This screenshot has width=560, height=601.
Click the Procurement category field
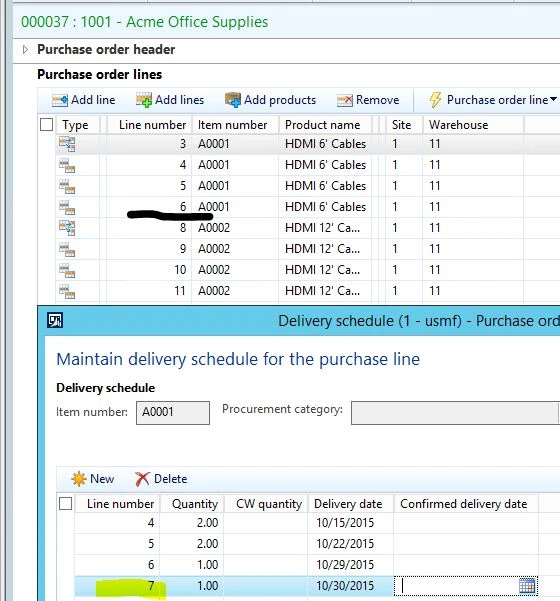(455, 413)
